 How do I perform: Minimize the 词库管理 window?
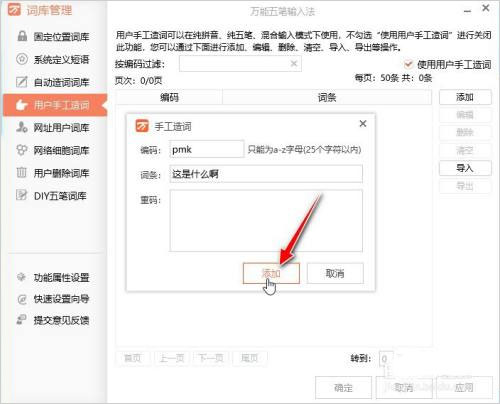tap(467, 10)
